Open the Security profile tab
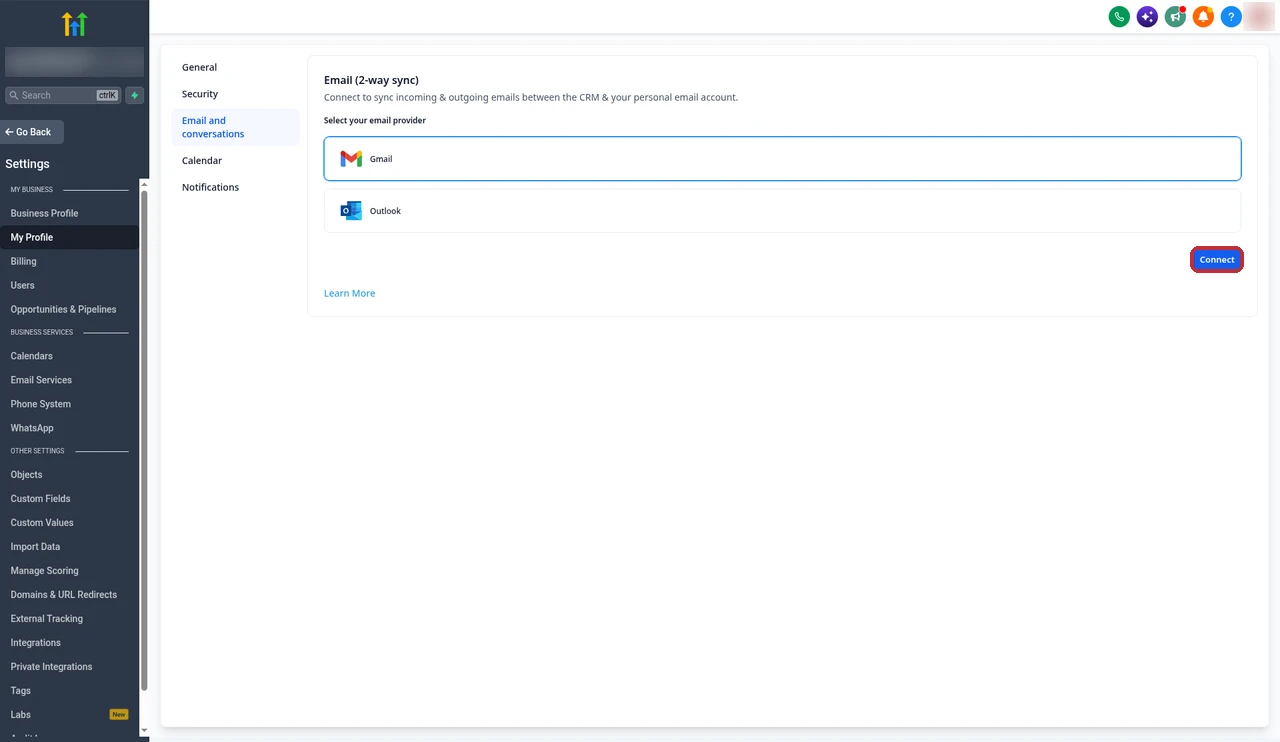Viewport: 1280px width, 742px height. tap(200, 94)
